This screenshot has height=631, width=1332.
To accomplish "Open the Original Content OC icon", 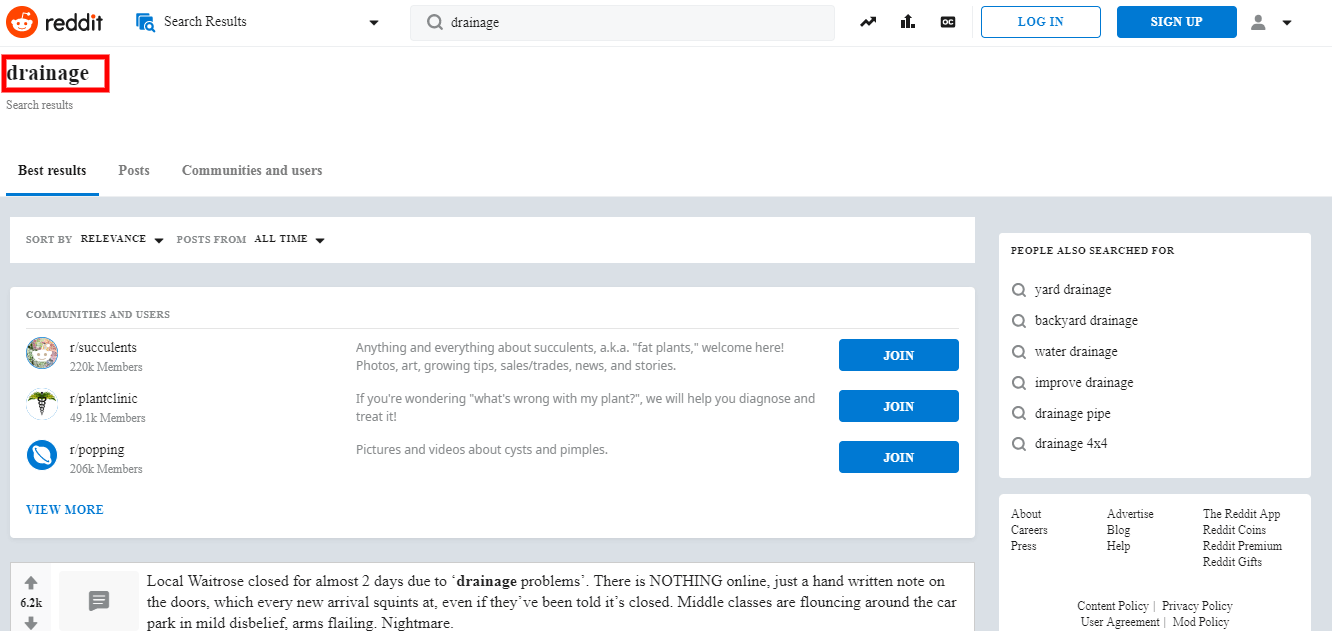I will pyautogui.click(x=948, y=22).
